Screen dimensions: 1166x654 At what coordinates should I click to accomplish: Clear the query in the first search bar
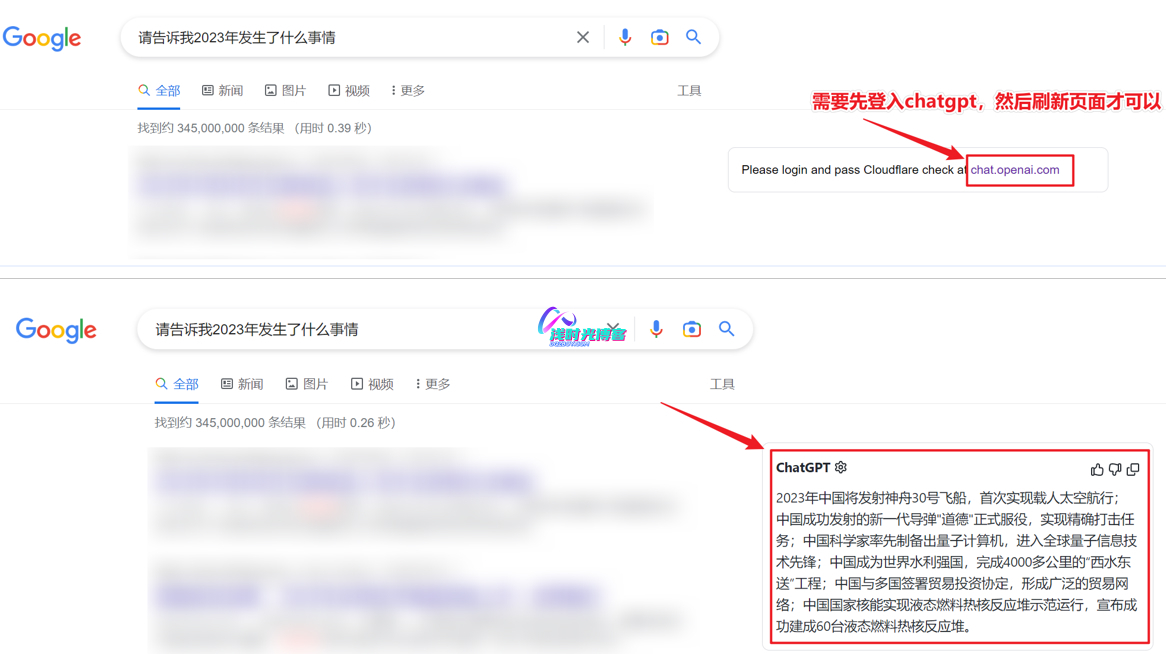(583, 38)
